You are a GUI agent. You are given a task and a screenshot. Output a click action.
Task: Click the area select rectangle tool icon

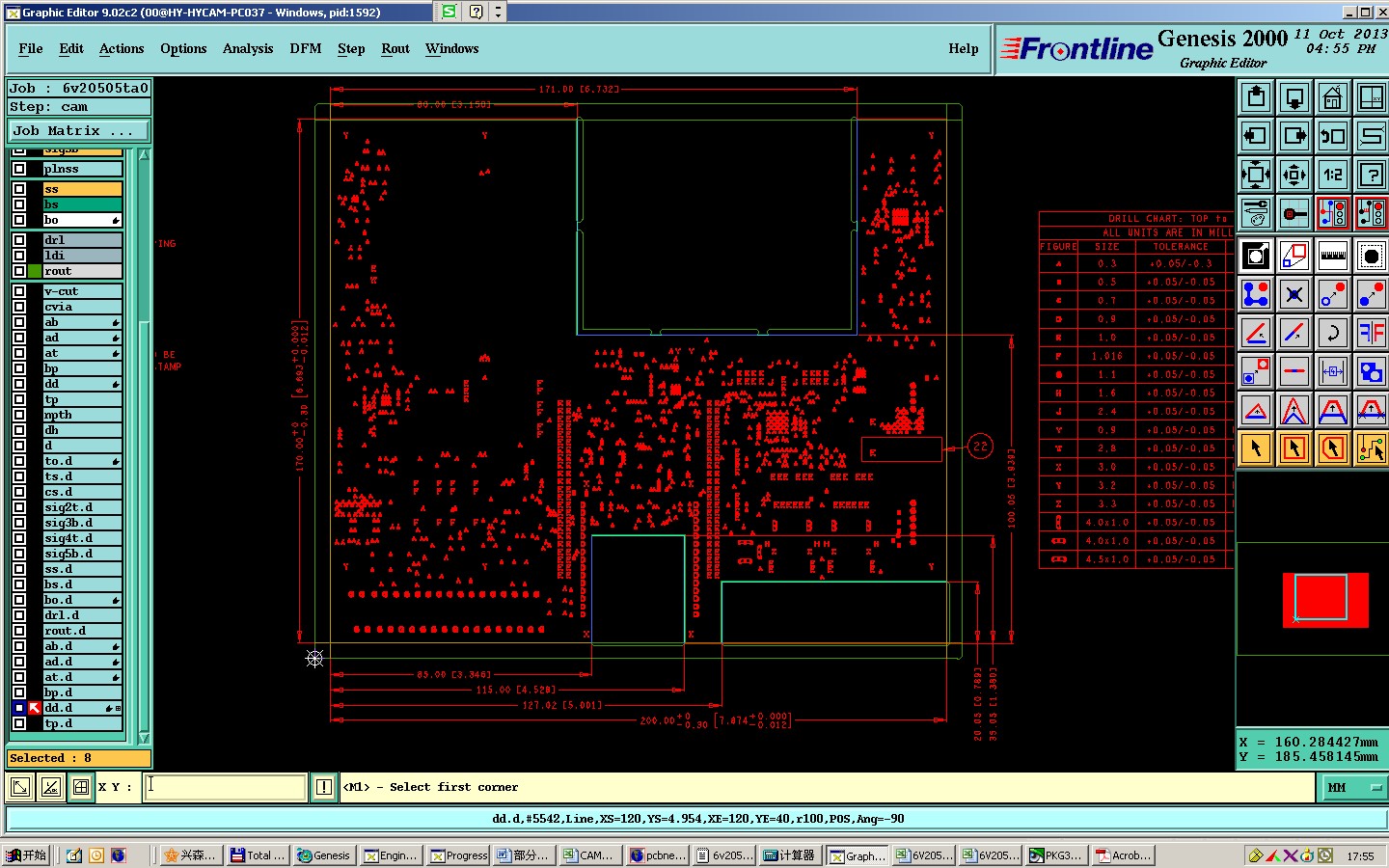pyautogui.click(x=1294, y=256)
